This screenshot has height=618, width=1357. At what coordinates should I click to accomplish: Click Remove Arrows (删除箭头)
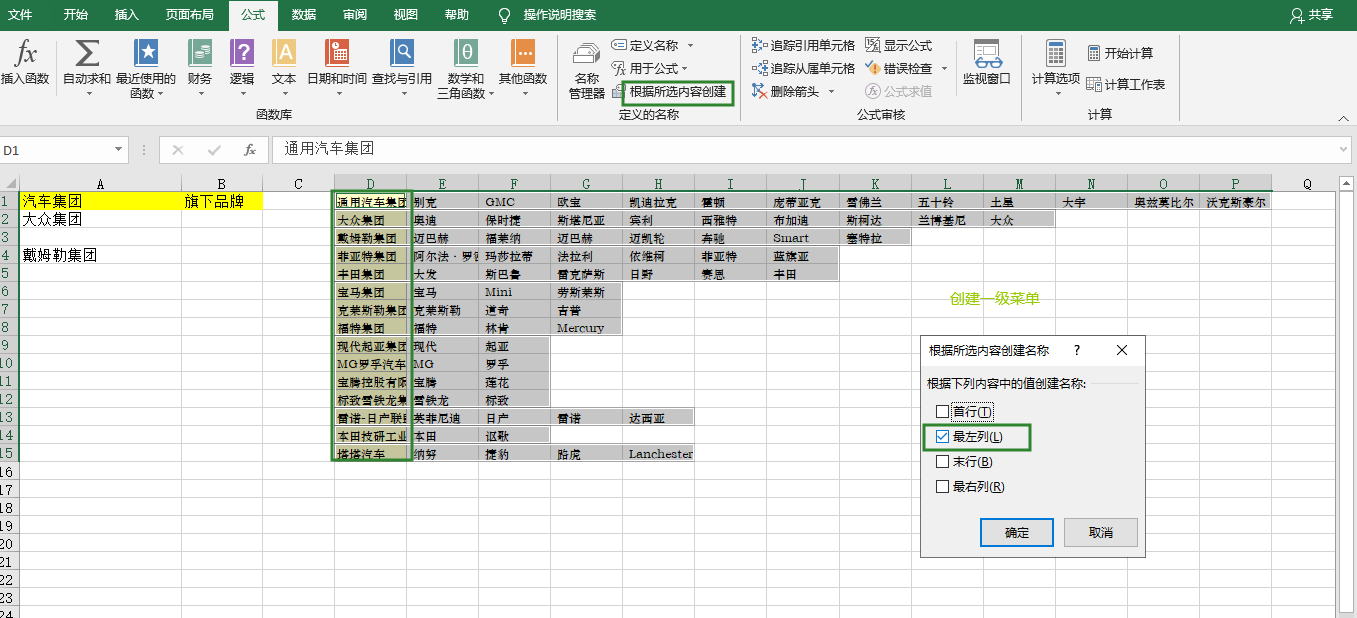[786, 92]
